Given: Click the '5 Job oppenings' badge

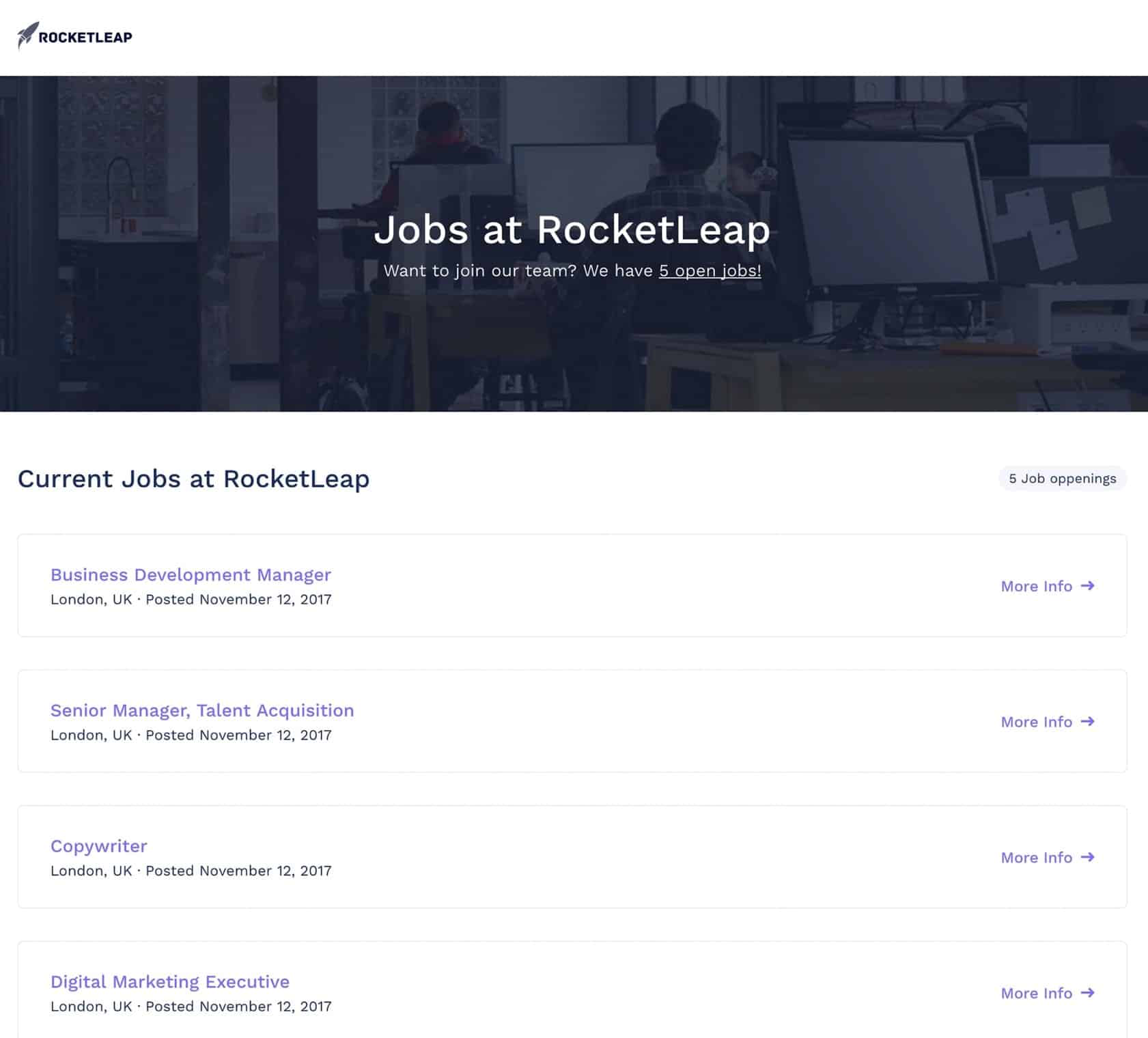Looking at the screenshot, I should 1063,479.
